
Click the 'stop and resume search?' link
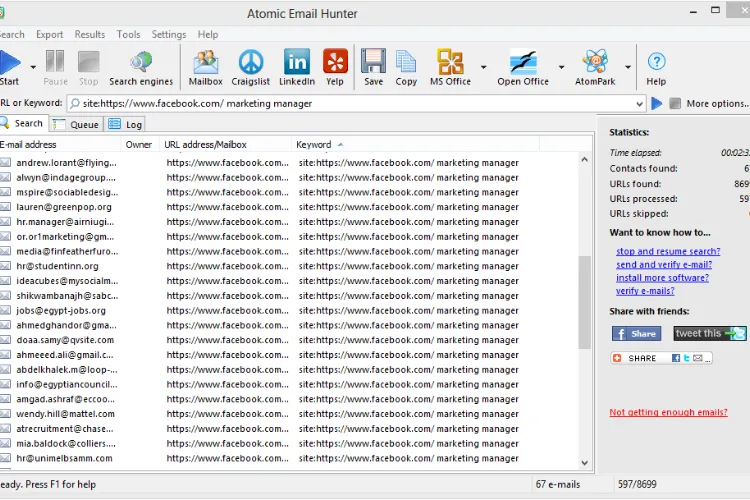tap(667, 252)
